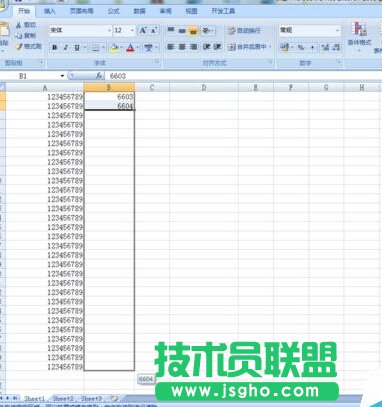Click the formula bar showing 6603

243,76
